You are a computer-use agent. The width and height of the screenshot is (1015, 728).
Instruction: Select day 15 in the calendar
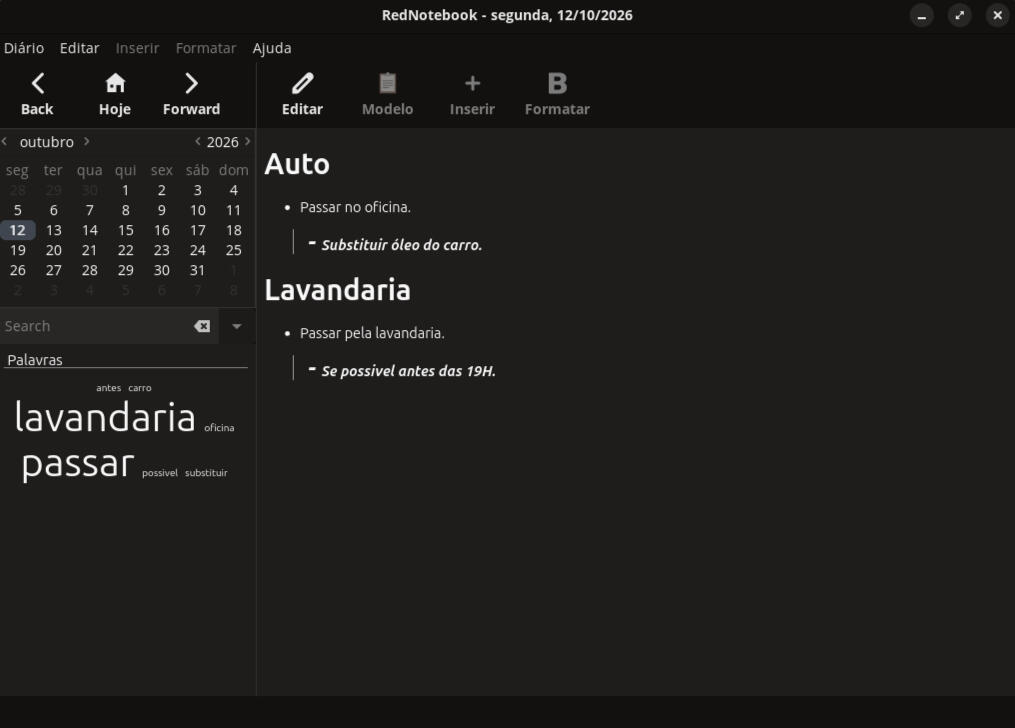pyautogui.click(x=126, y=230)
